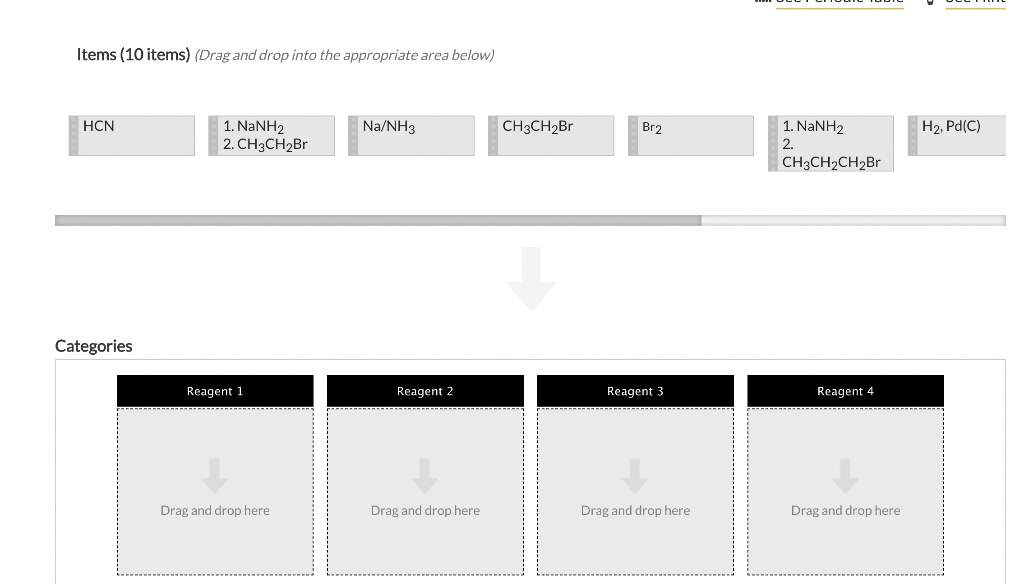This screenshot has width=1024, height=584.
Task: Click the large down arrow above Categories
Action: (530, 280)
